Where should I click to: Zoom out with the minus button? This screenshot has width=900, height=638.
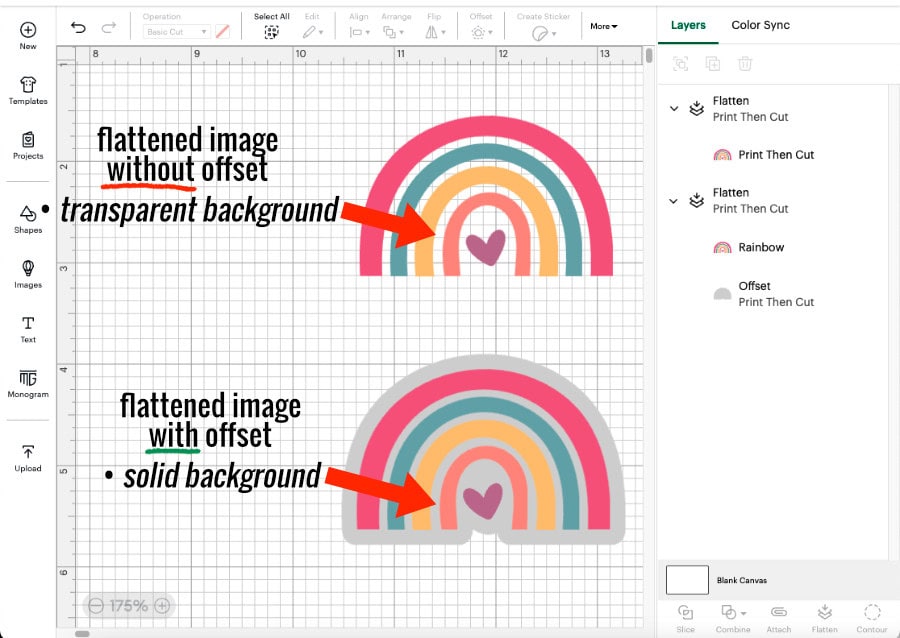point(96,606)
